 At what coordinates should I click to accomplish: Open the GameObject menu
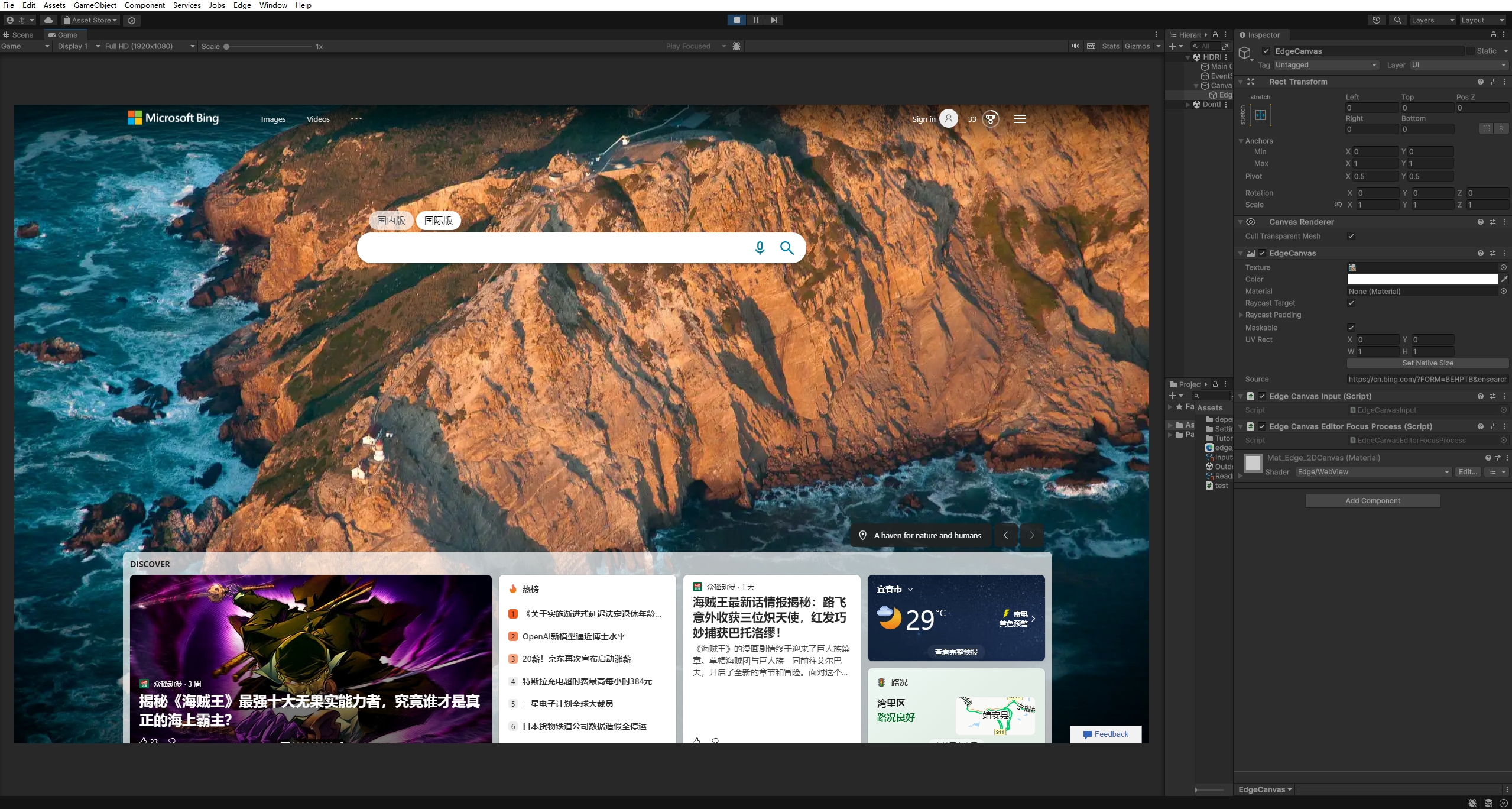[95, 5]
